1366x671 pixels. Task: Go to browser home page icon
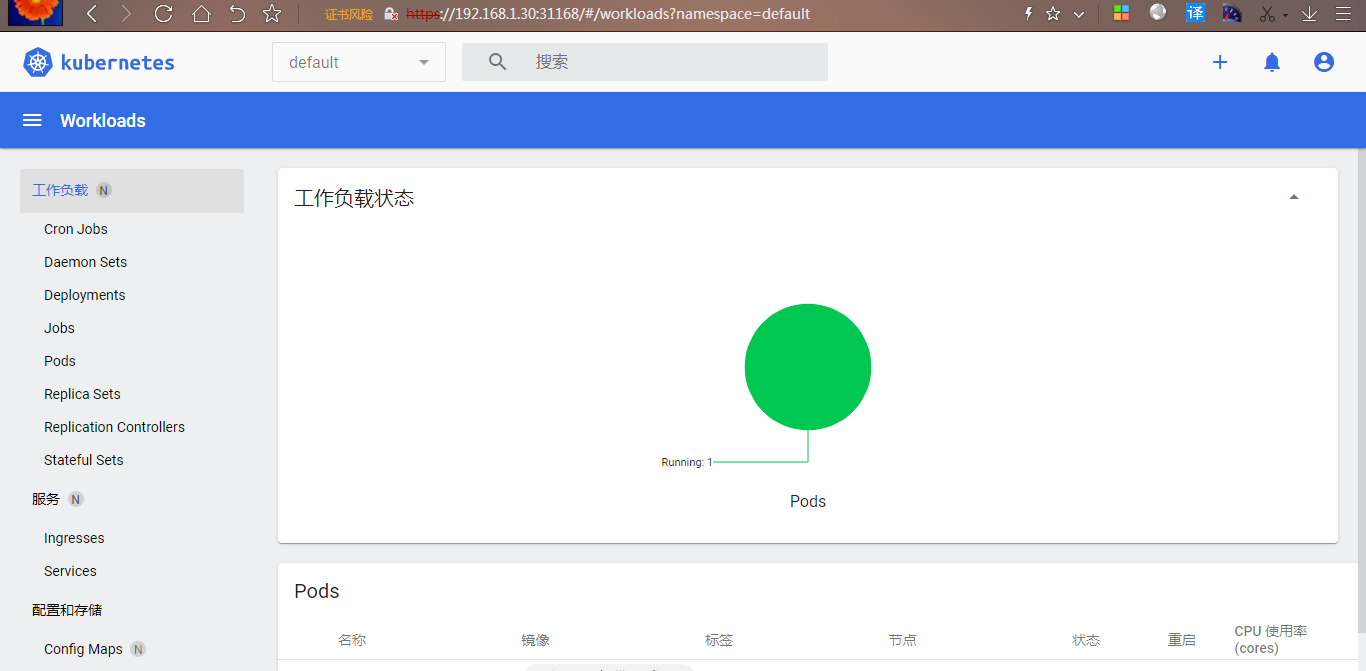(x=201, y=14)
